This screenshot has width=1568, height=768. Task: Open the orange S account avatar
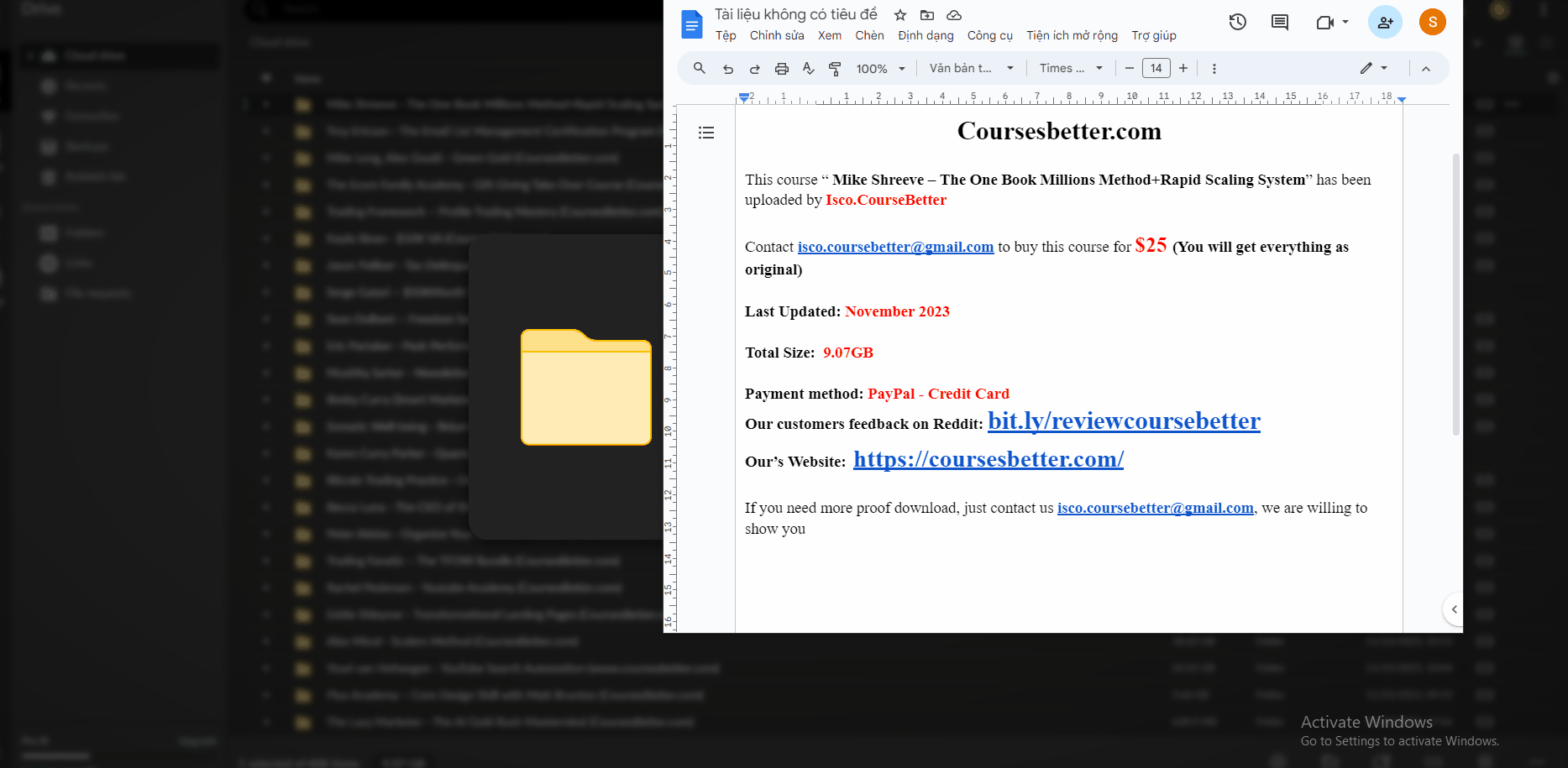(1433, 22)
